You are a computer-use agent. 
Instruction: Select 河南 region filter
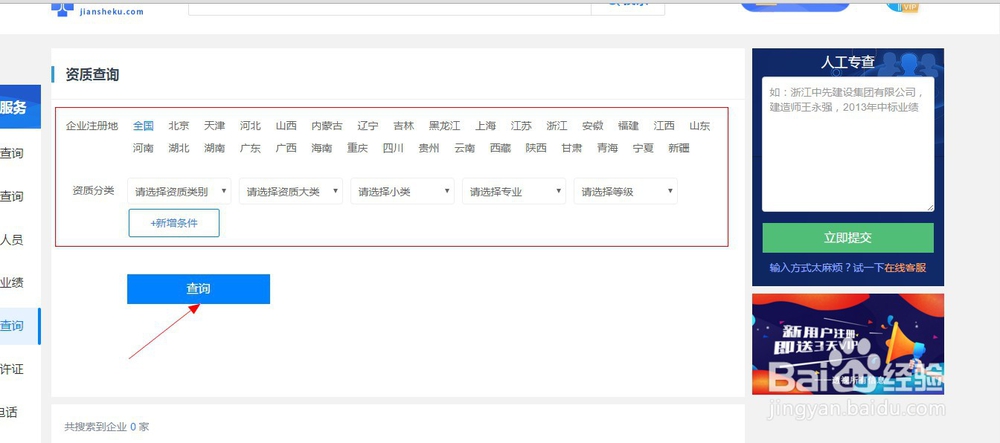tap(143, 148)
